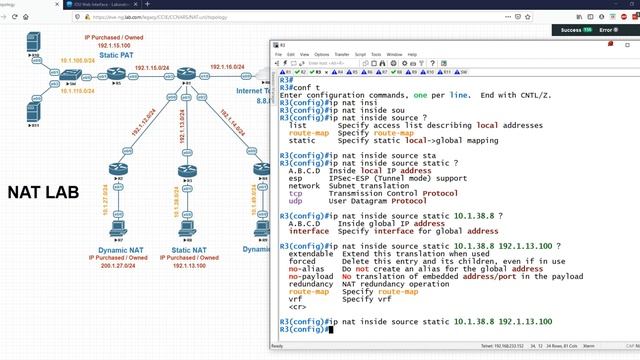Click the Copy icon in SecureCRT toolbar
The image size is (640, 360).
(365, 63)
